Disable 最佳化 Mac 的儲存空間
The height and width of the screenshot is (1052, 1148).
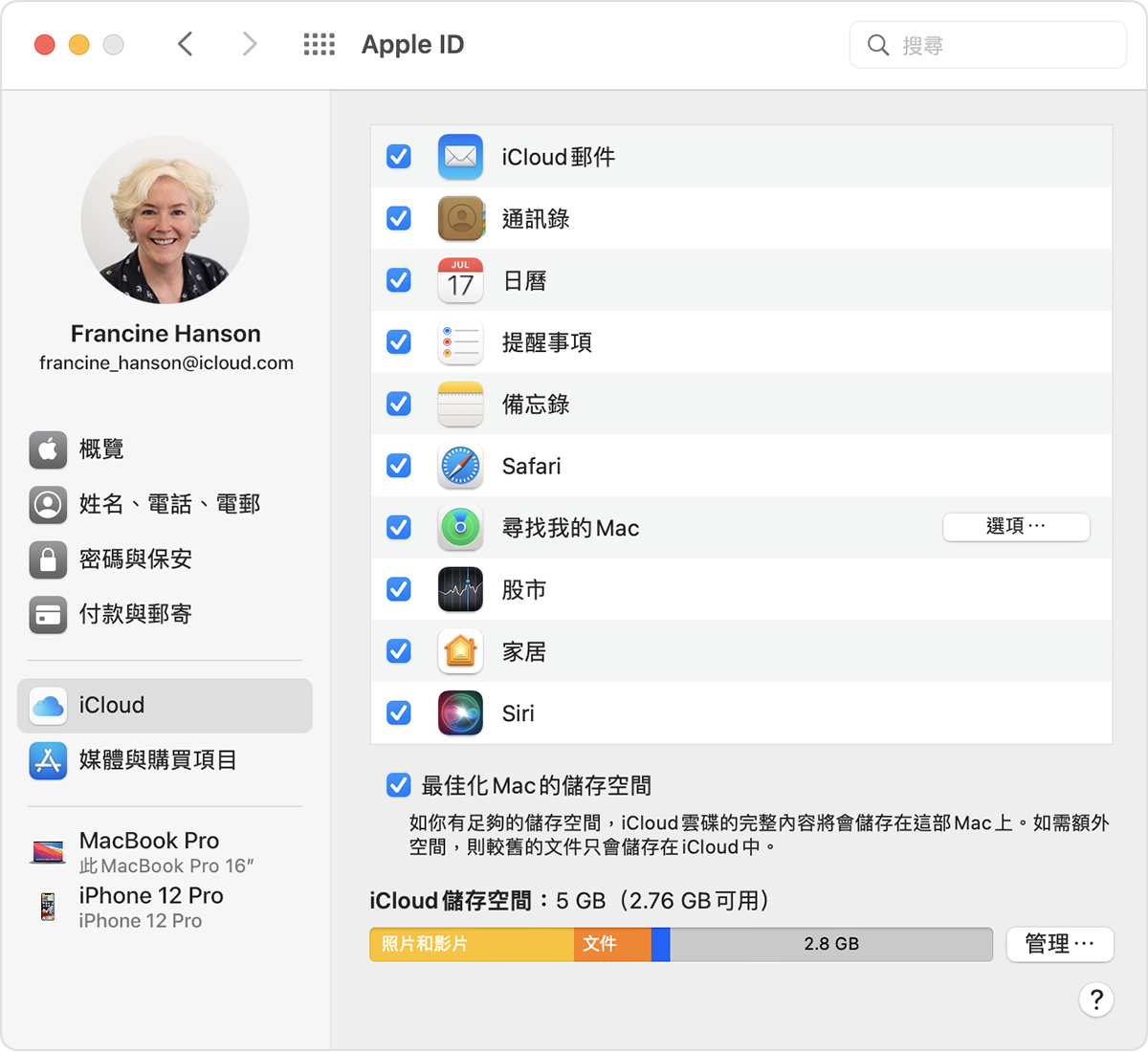click(x=398, y=785)
